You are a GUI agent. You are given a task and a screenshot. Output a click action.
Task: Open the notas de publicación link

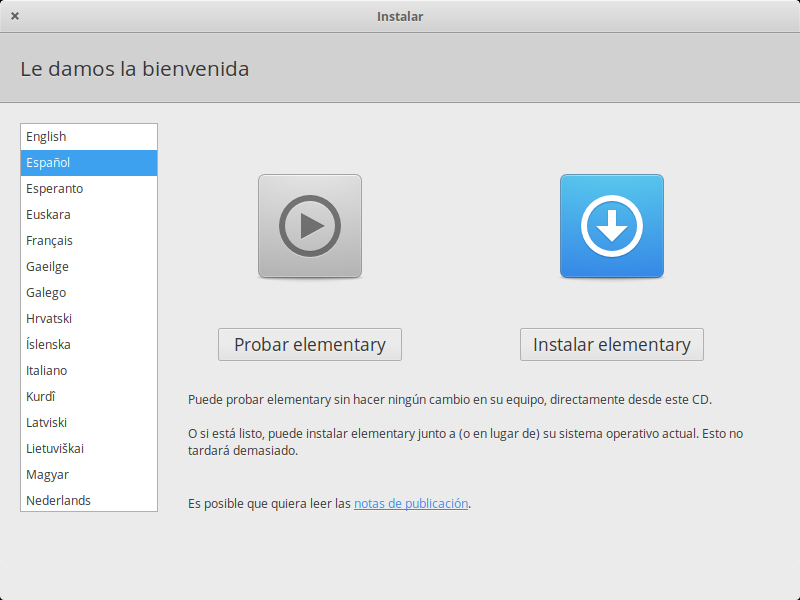pos(410,504)
